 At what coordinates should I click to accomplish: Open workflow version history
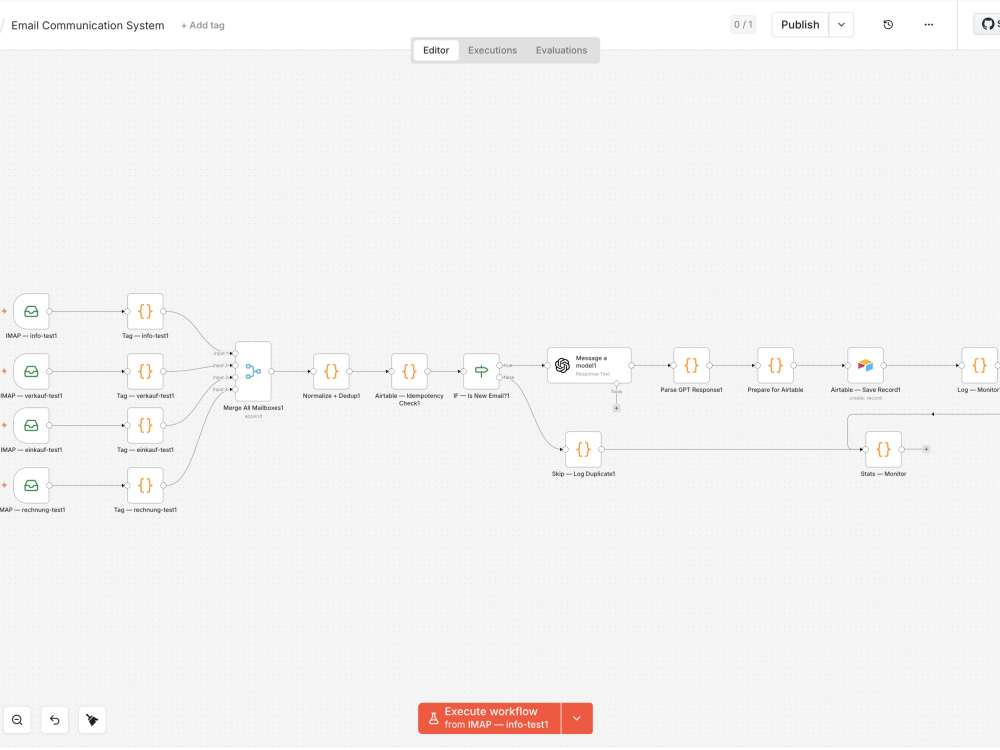(x=888, y=25)
